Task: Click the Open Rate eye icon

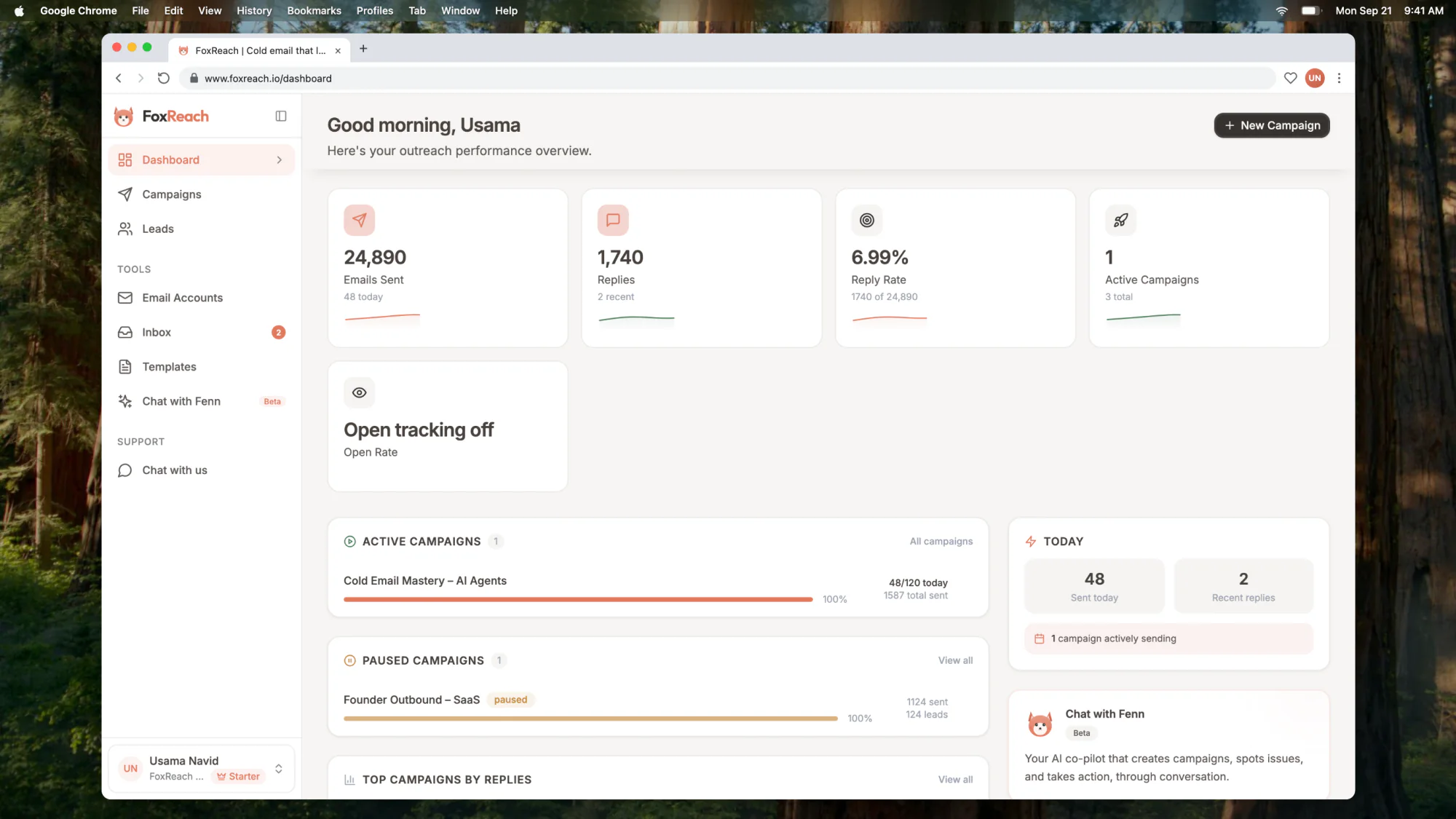Action: pyautogui.click(x=360, y=392)
